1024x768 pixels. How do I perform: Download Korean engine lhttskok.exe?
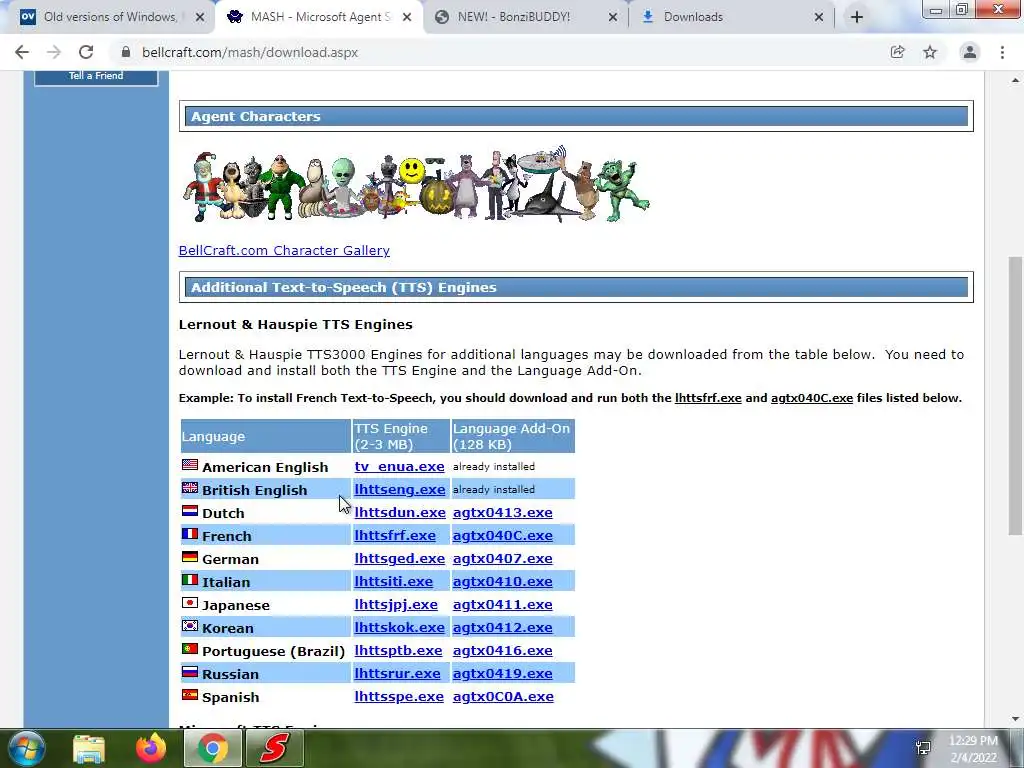(399, 628)
